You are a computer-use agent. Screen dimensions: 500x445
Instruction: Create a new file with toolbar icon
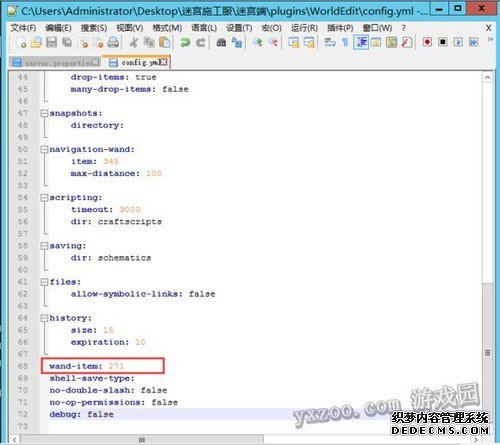coord(21,42)
